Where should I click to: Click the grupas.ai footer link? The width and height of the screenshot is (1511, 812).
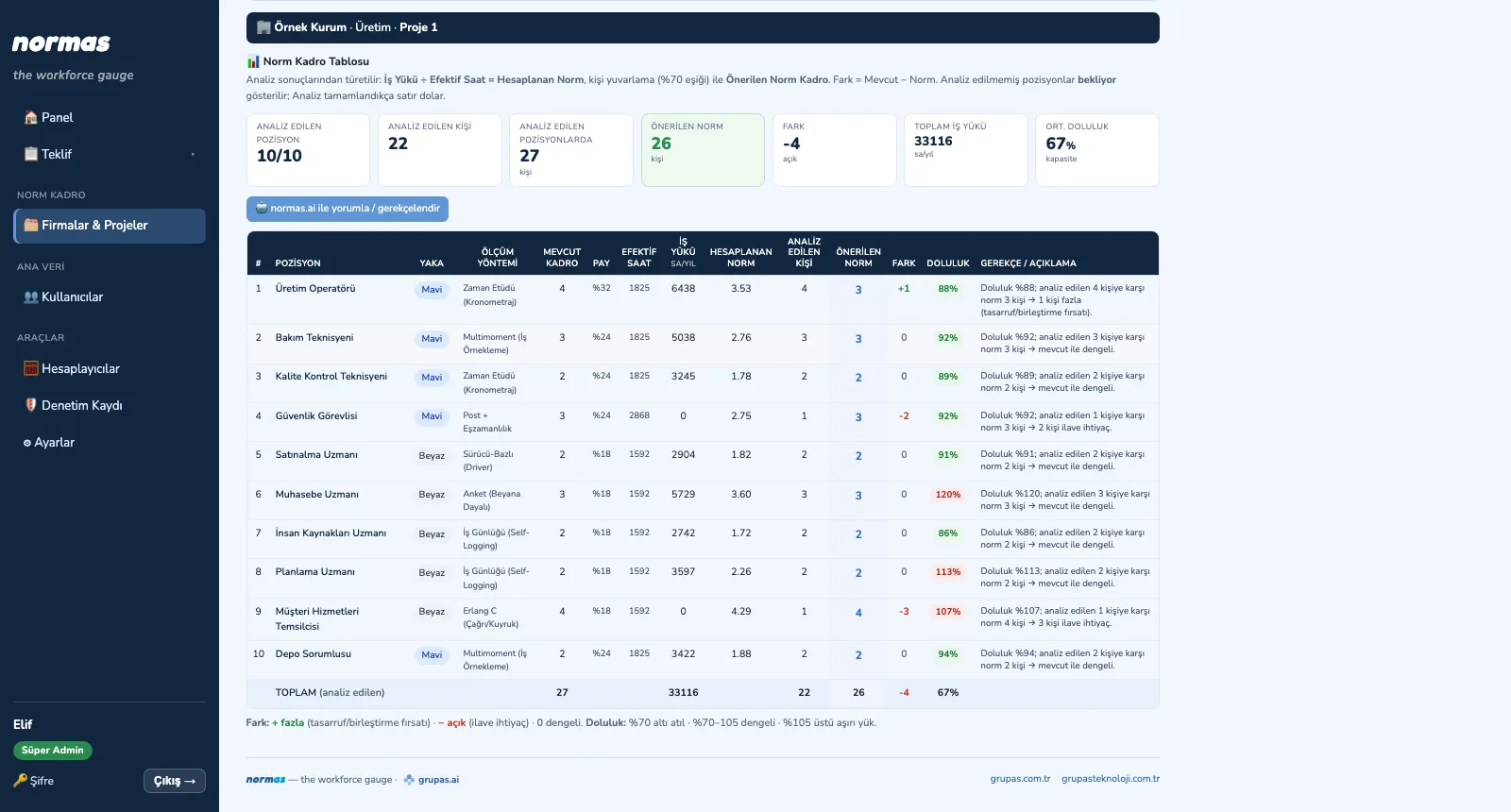click(x=432, y=780)
